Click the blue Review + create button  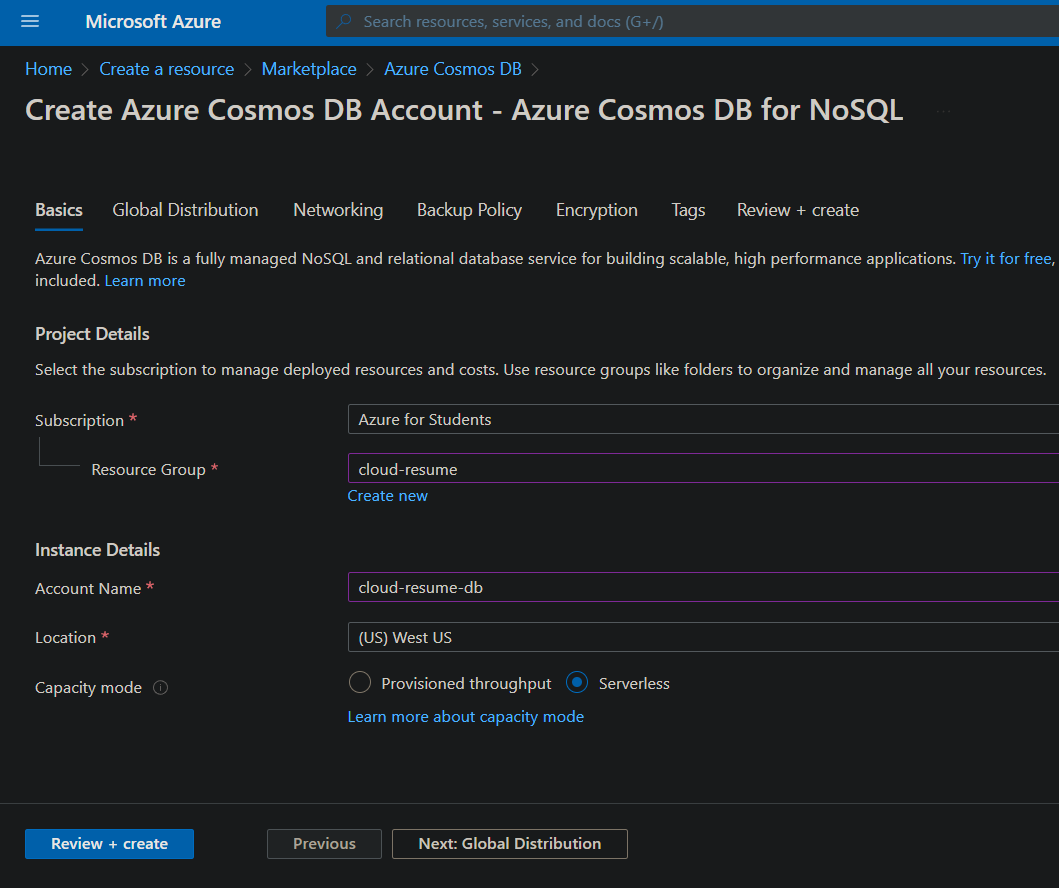[109, 843]
